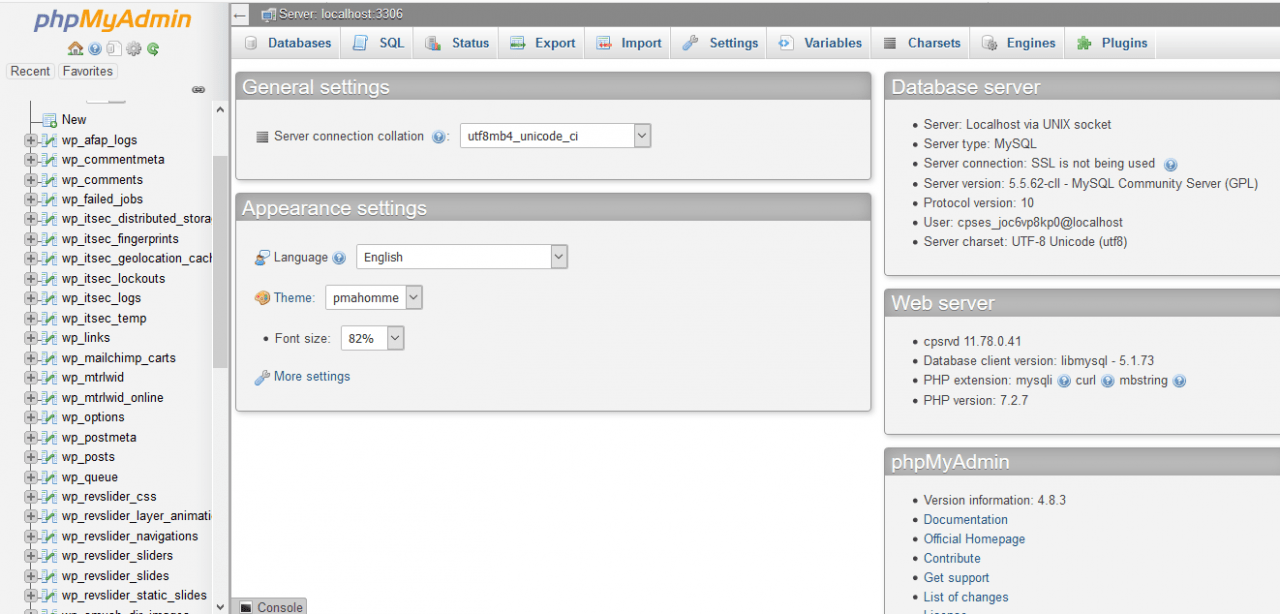This screenshot has width=1280, height=614.
Task: Open help icon beside Server connection collation
Action: coord(438,137)
